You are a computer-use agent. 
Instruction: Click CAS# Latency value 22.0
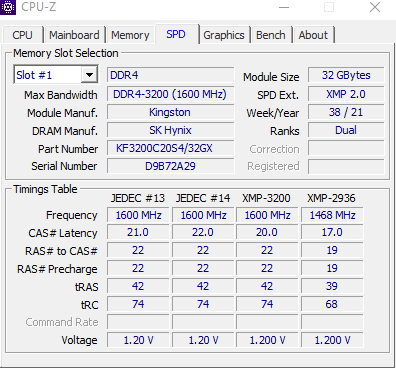[x=203, y=232]
